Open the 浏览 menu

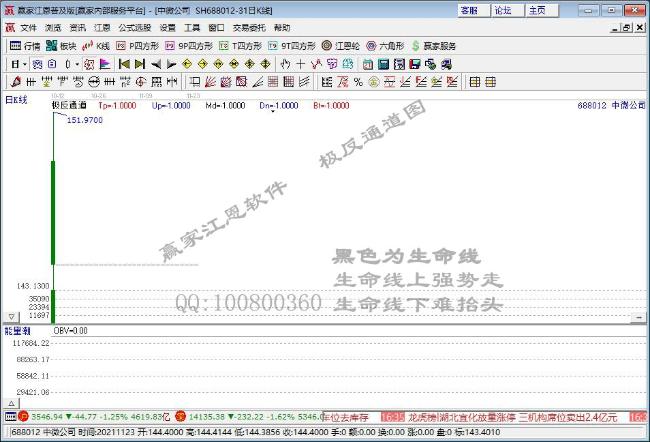click(53, 28)
